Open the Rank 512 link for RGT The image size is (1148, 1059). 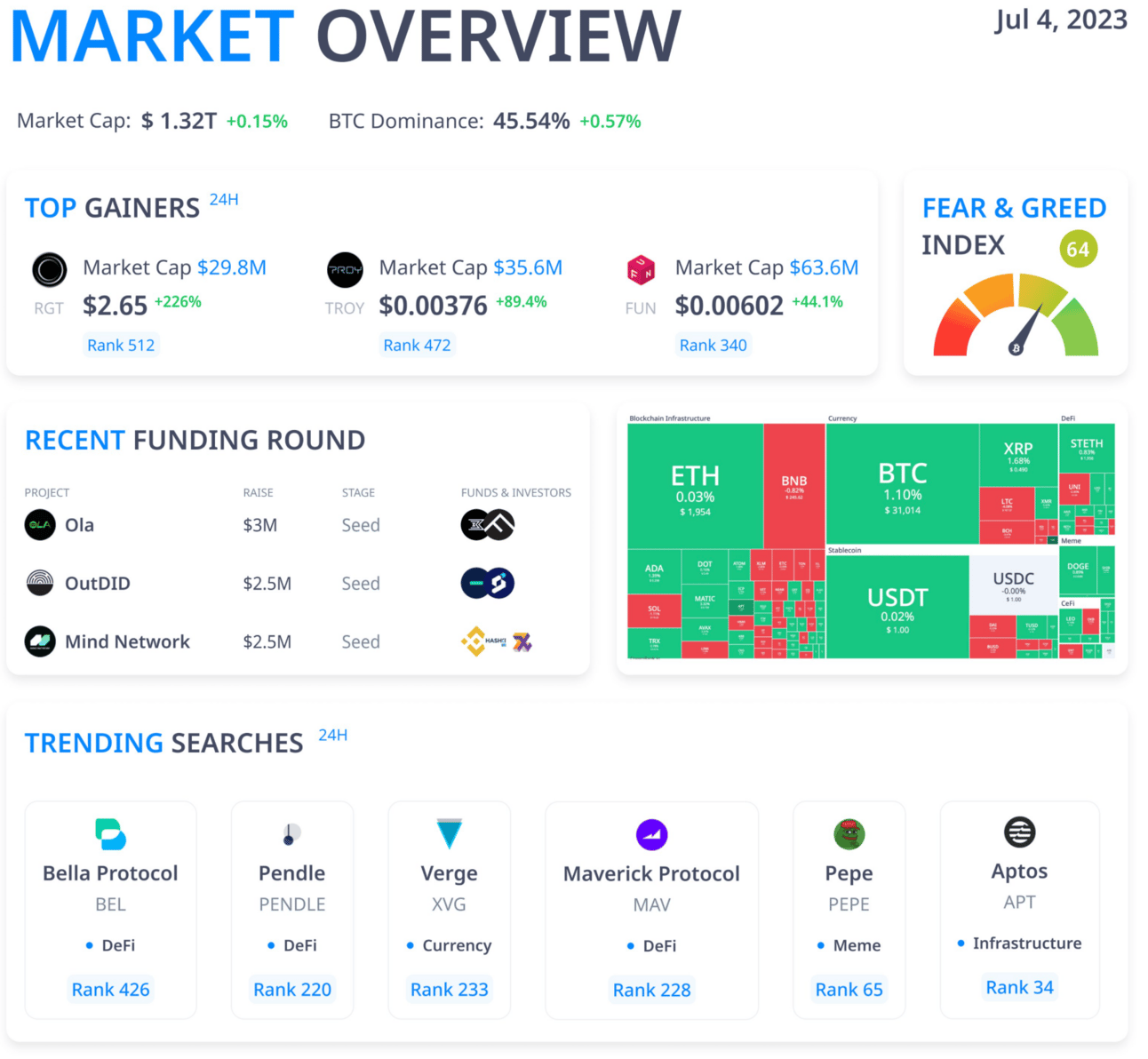[x=121, y=345]
